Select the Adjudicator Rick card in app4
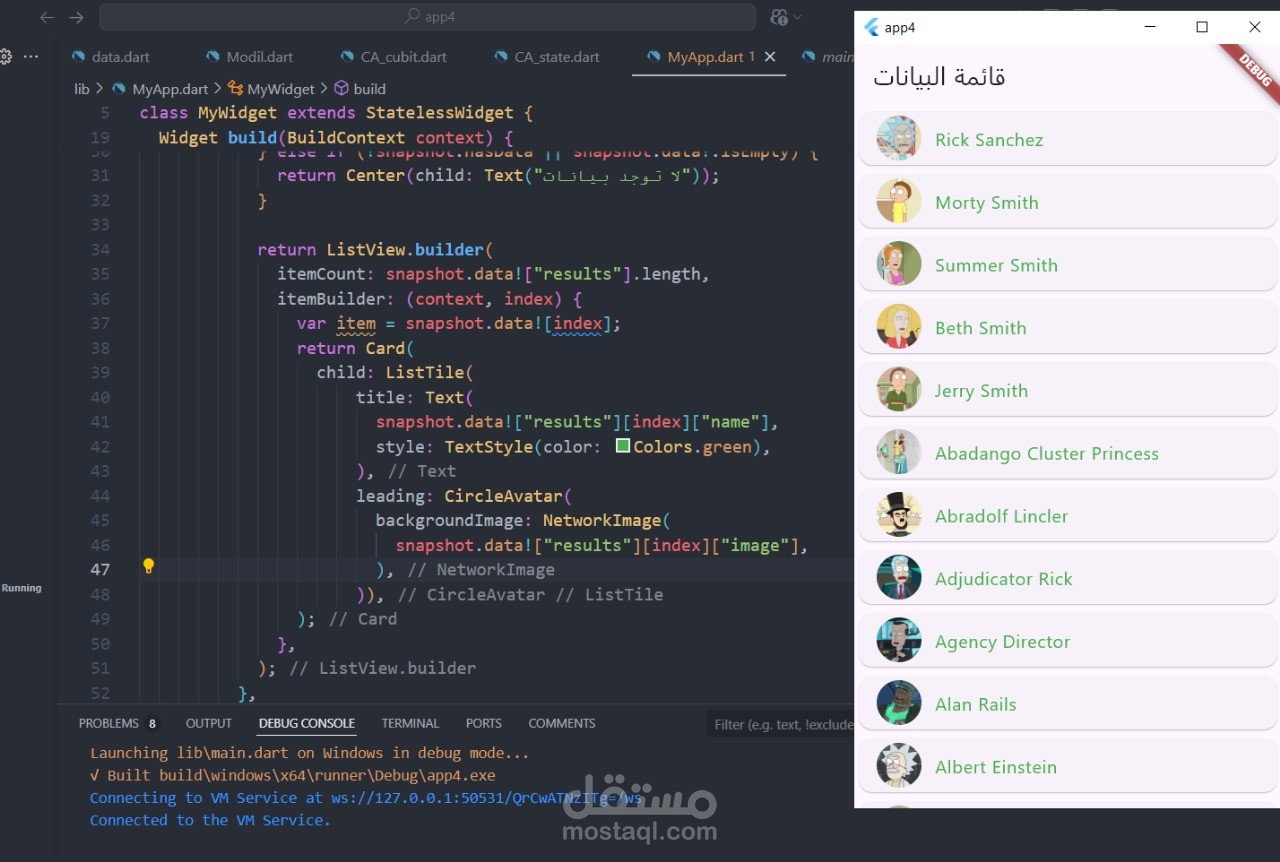The image size is (1280, 862). pos(1068,578)
